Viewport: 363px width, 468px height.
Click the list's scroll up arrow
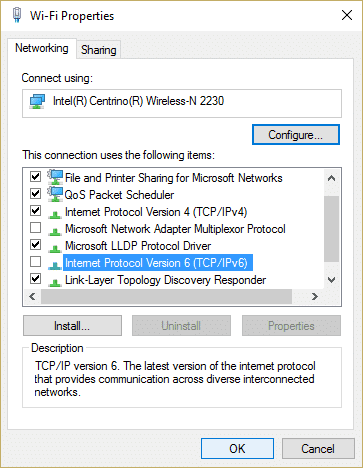(331, 178)
